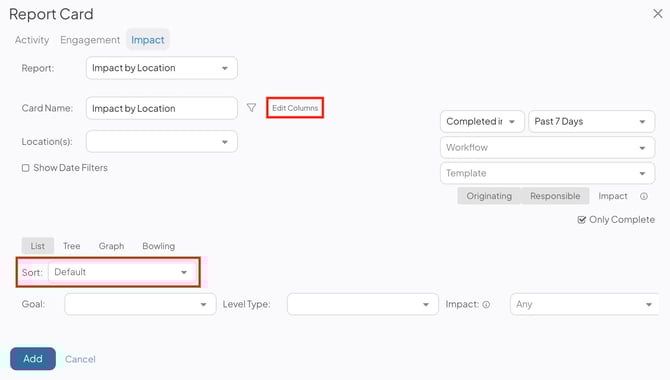Image resolution: width=670 pixels, height=380 pixels.
Task: Click the Cancel link
Action: point(80,359)
